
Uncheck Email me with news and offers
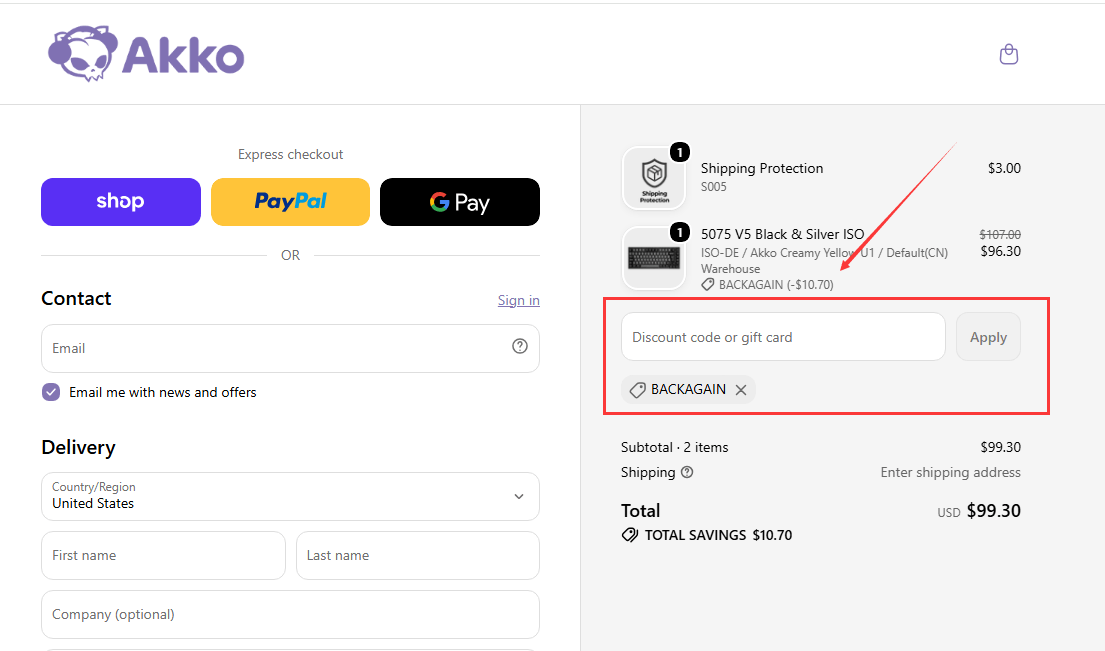tap(51, 392)
